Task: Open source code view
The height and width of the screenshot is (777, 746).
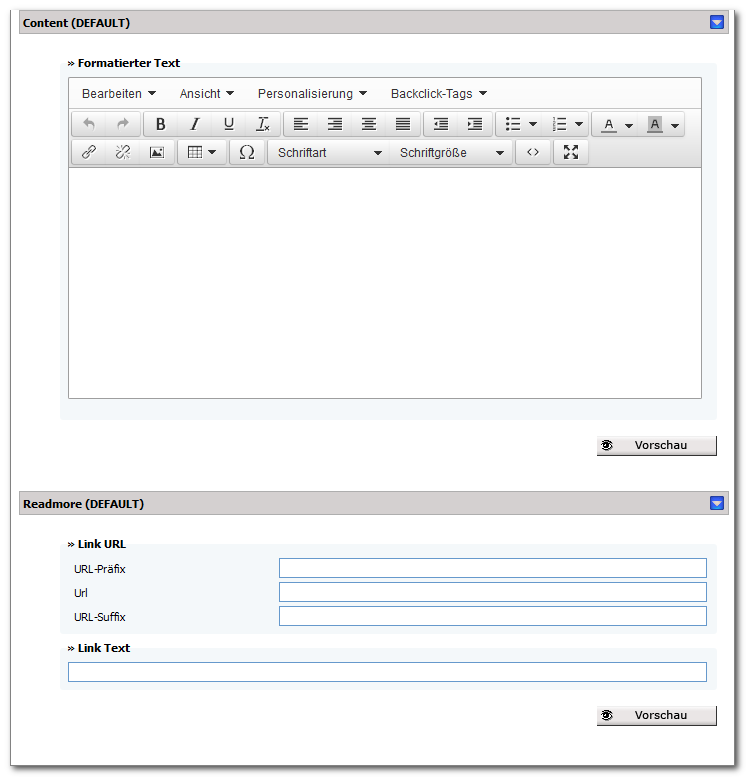Action: pos(533,152)
